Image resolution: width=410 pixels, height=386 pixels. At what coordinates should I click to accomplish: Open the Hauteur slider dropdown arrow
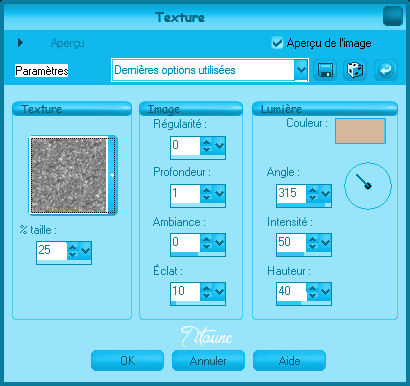point(326,291)
